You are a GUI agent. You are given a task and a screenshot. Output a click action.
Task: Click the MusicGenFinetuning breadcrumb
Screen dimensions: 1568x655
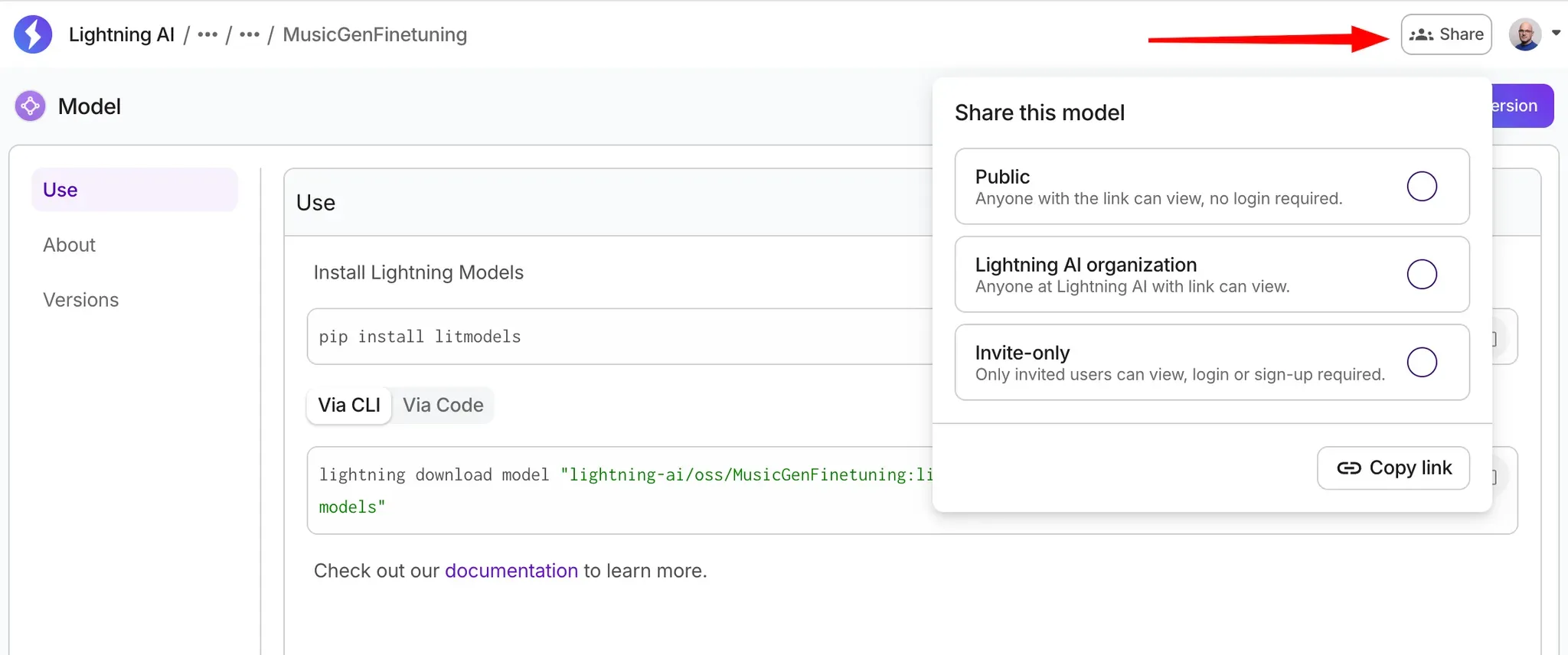click(x=375, y=34)
